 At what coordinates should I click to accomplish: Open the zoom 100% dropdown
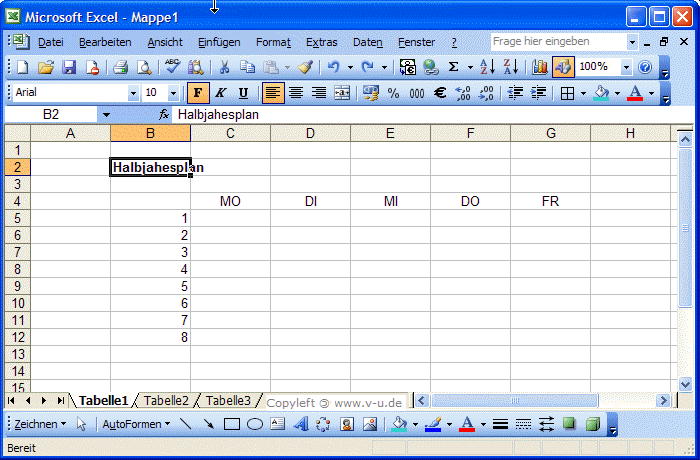coord(626,67)
